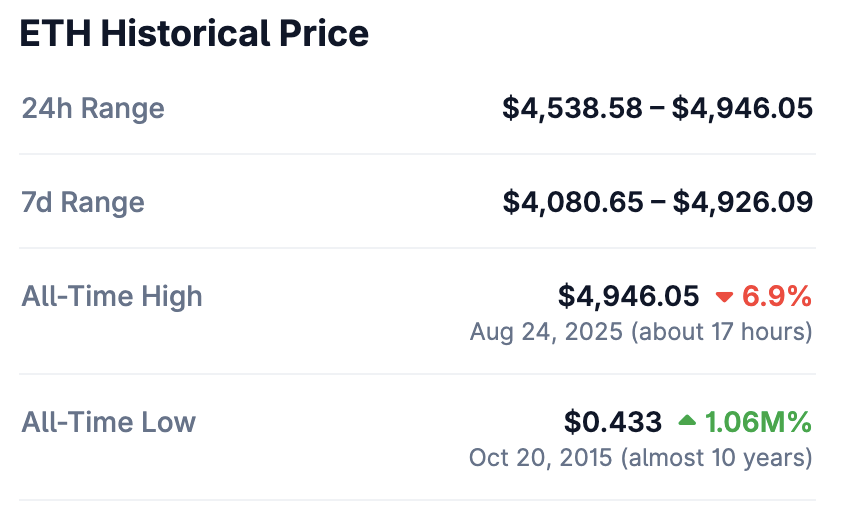Click the red down arrow beside 6.9%
This screenshot has height=516, width=856.
(x=725, y=297)
